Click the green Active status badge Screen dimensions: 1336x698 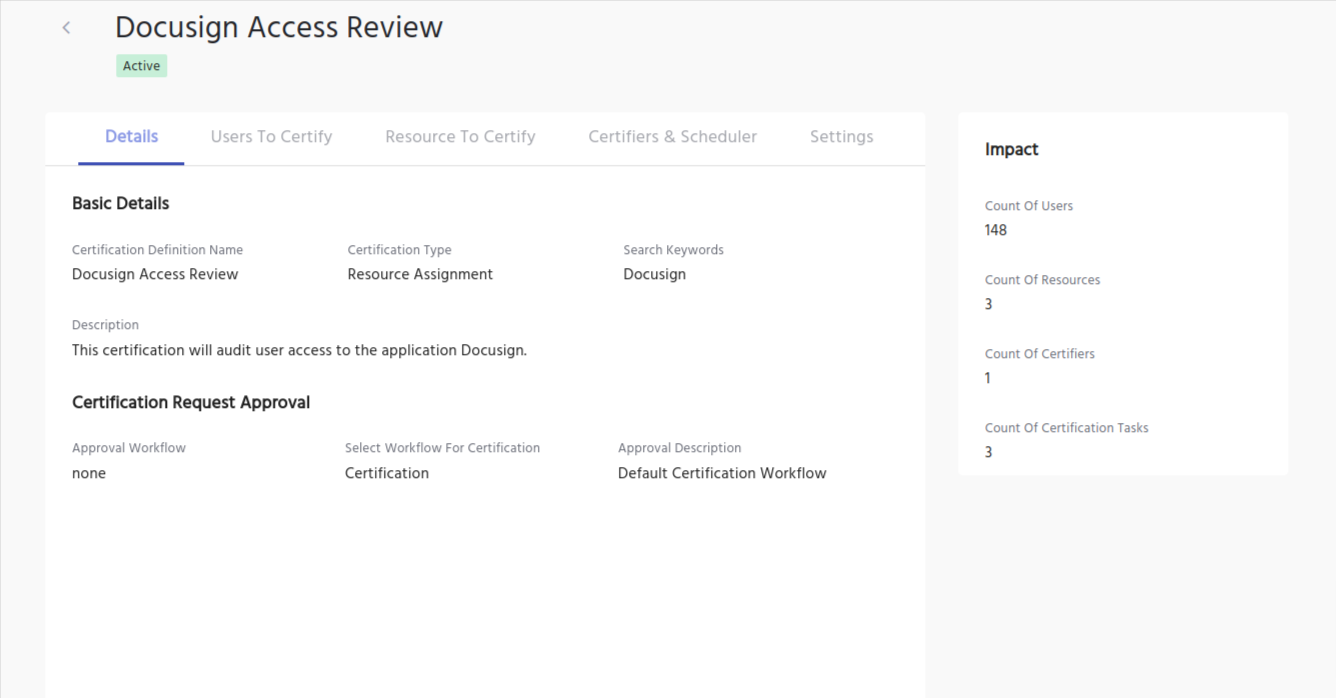point(141,66)
